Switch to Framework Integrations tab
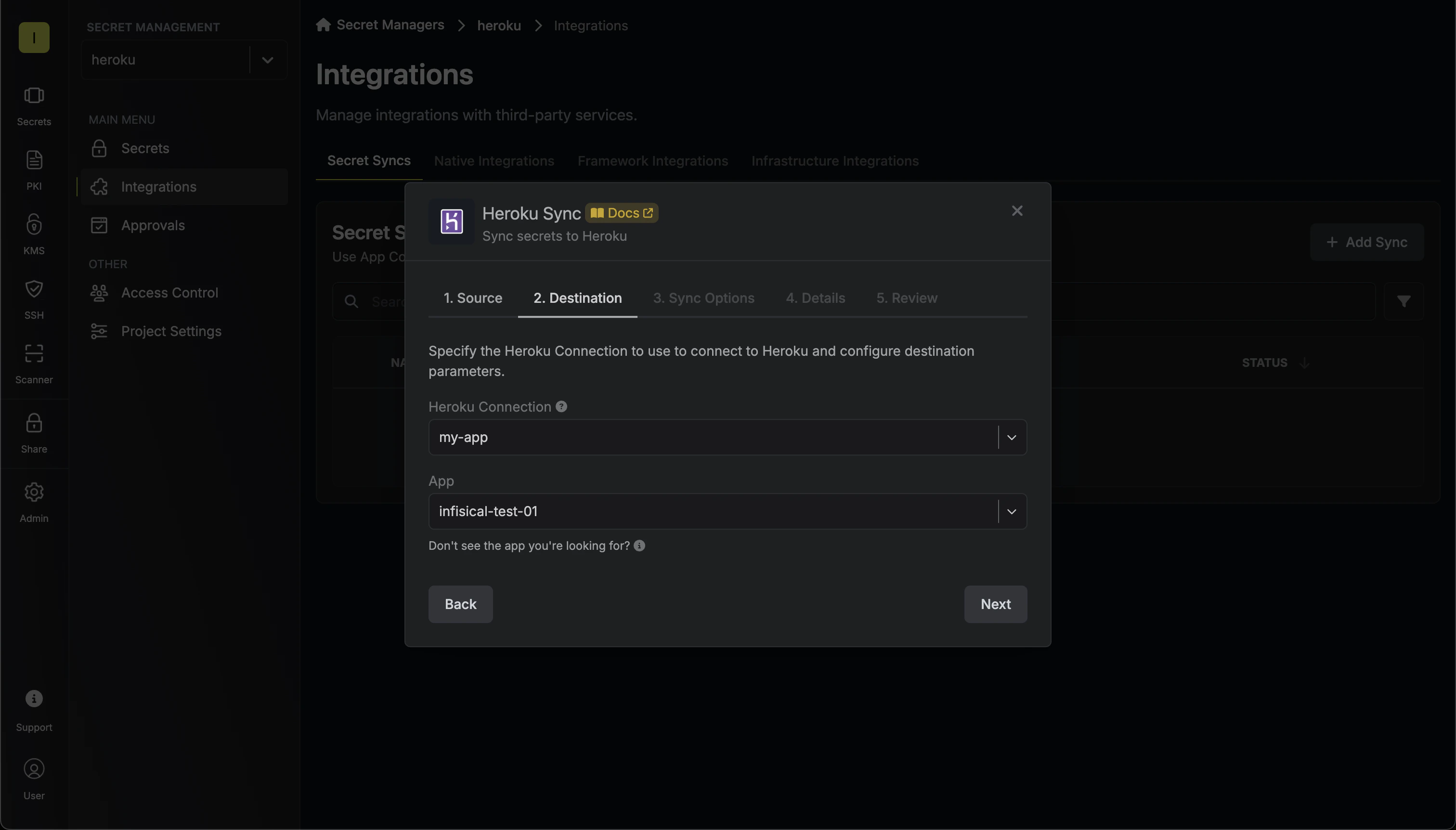 click(652, 161)
